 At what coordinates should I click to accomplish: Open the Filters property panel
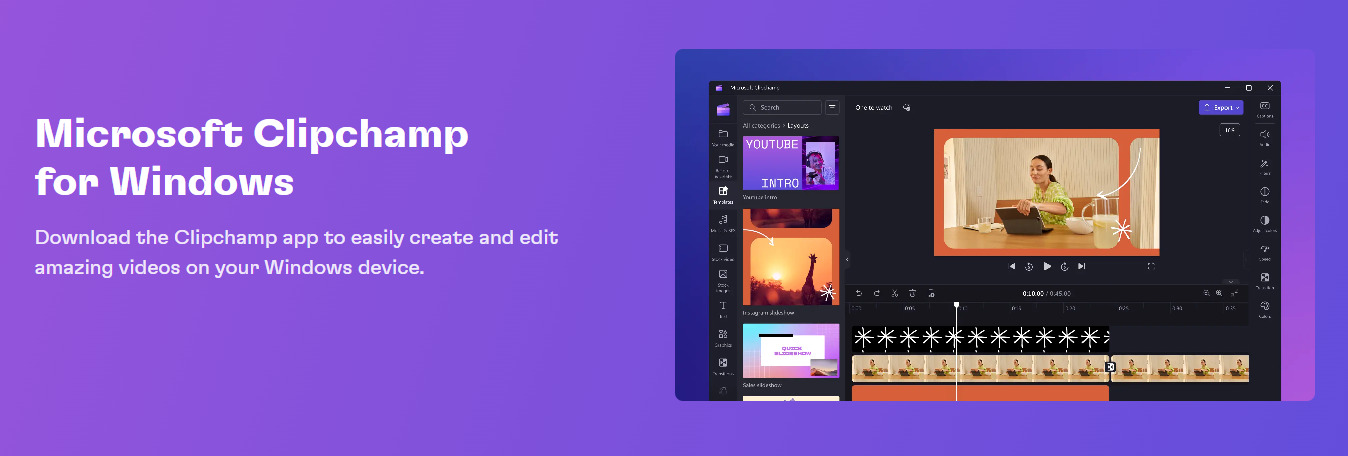(x=1265, y=166)
